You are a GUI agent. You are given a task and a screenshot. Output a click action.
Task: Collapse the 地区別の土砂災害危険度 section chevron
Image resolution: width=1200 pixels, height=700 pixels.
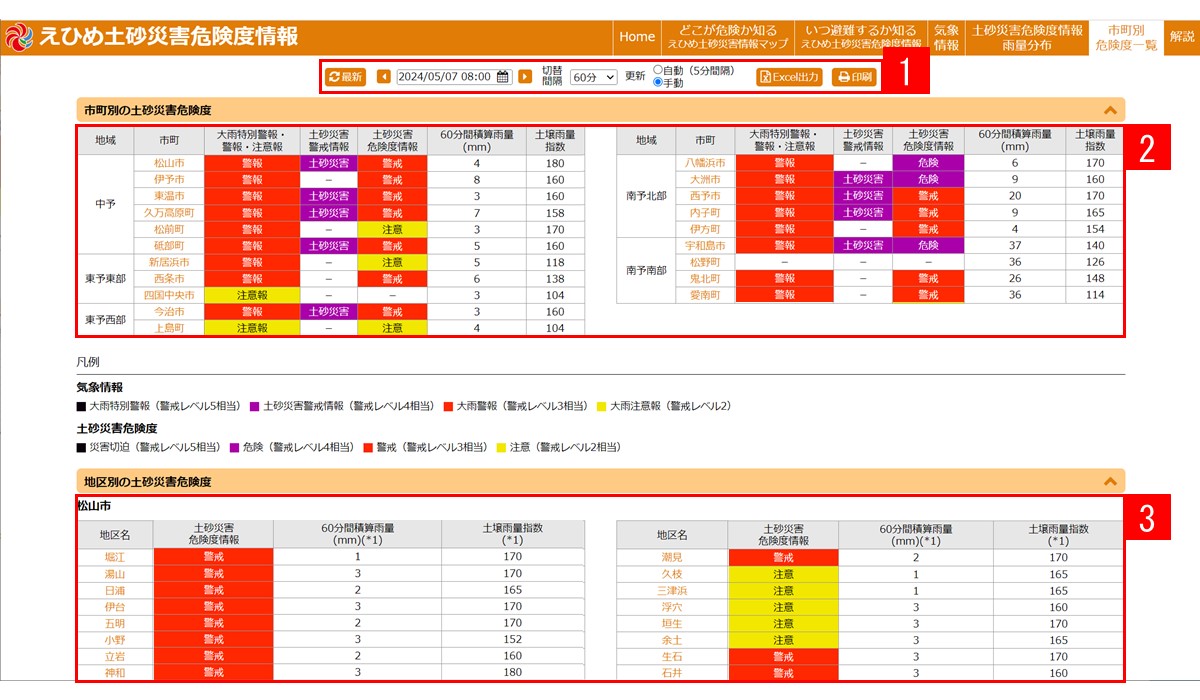1109,482
